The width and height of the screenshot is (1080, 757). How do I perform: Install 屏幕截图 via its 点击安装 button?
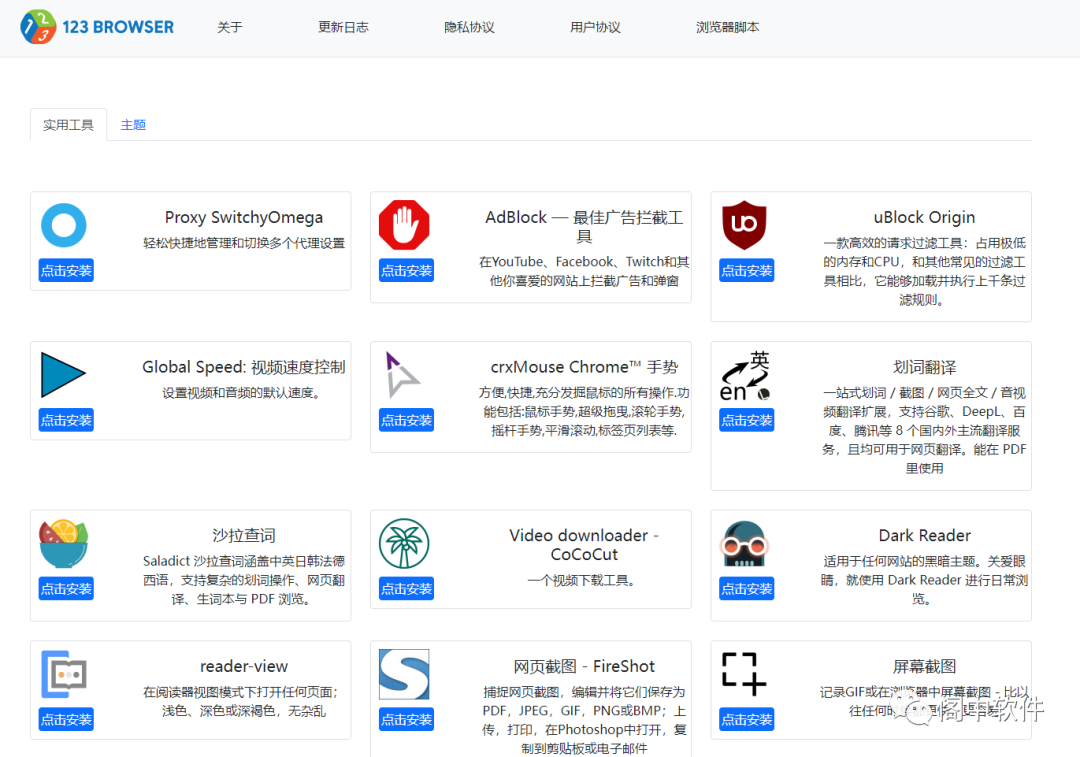click(x=747, y=719)
